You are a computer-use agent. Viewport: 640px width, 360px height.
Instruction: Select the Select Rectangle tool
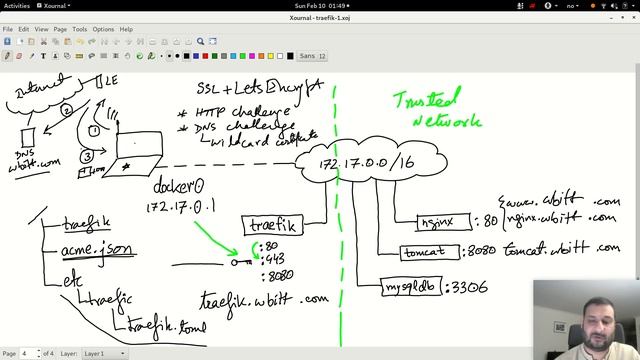pos(104,56)
